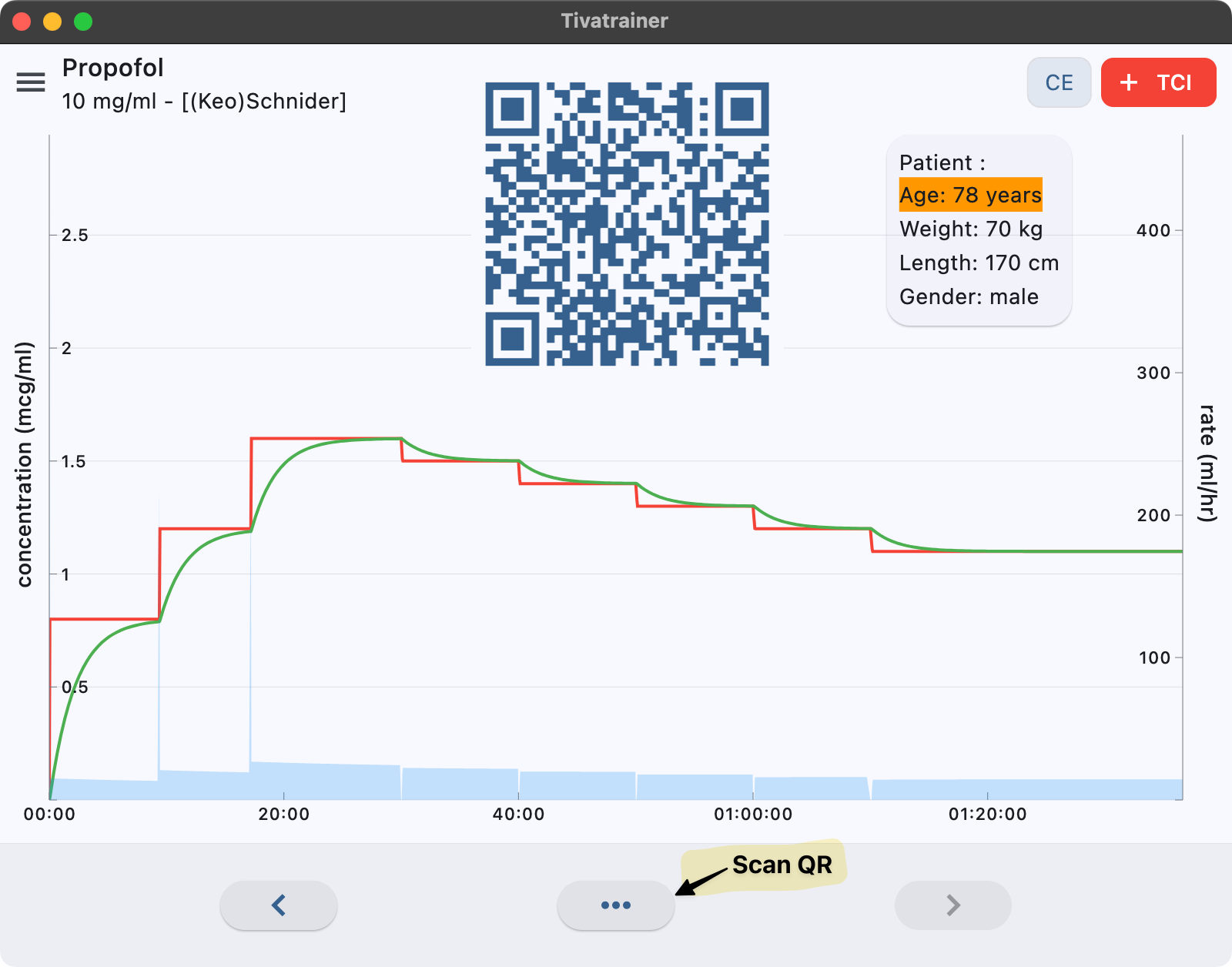The height and width of the screenshot is (967, 1232).
Task: Click the concentration (mcg/ml) axis label
Action: point(25,465)
